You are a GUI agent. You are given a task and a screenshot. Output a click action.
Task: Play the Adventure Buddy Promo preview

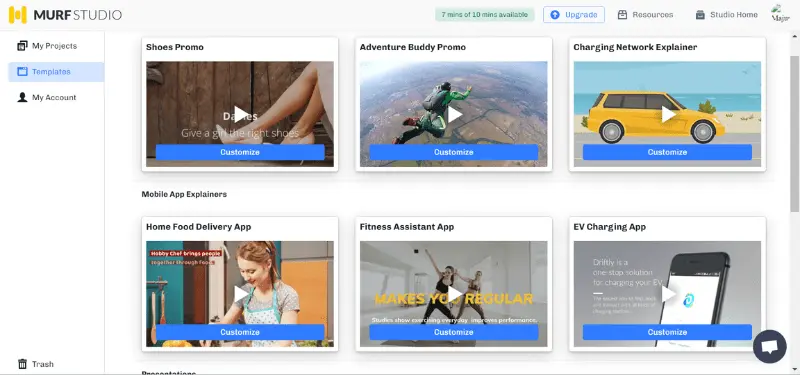454,114
